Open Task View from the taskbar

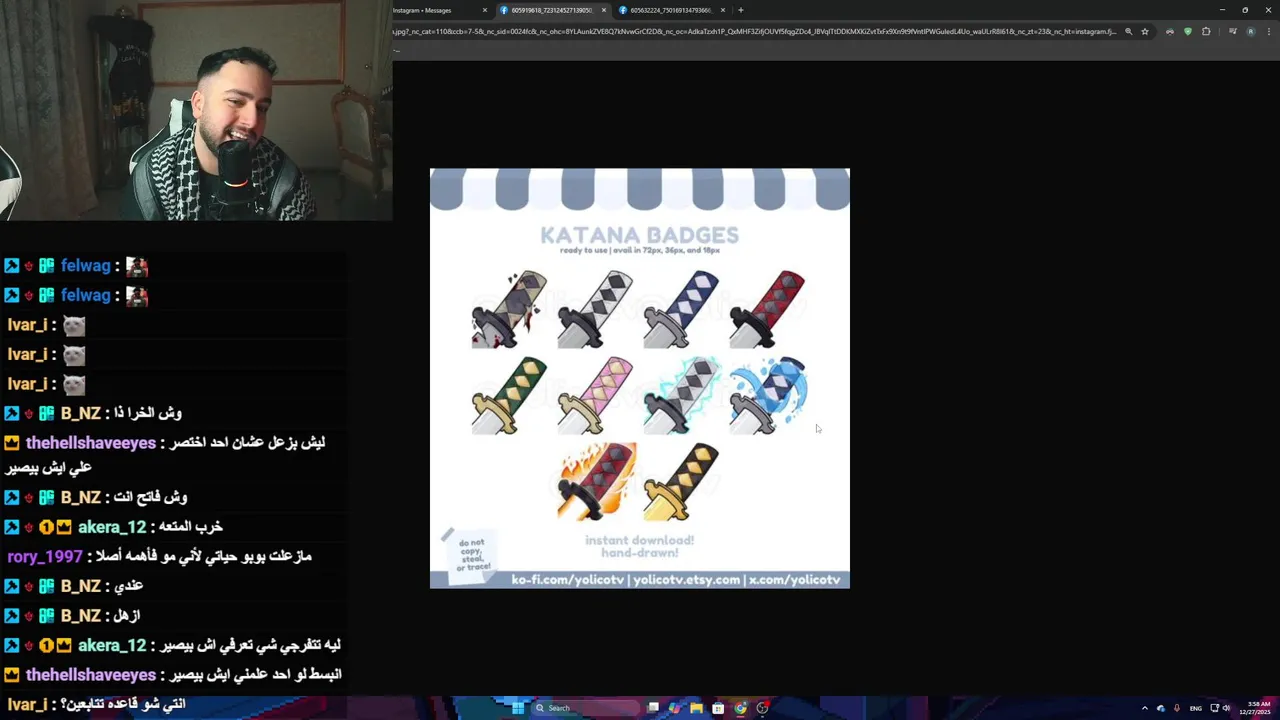(x=653, y=708)
